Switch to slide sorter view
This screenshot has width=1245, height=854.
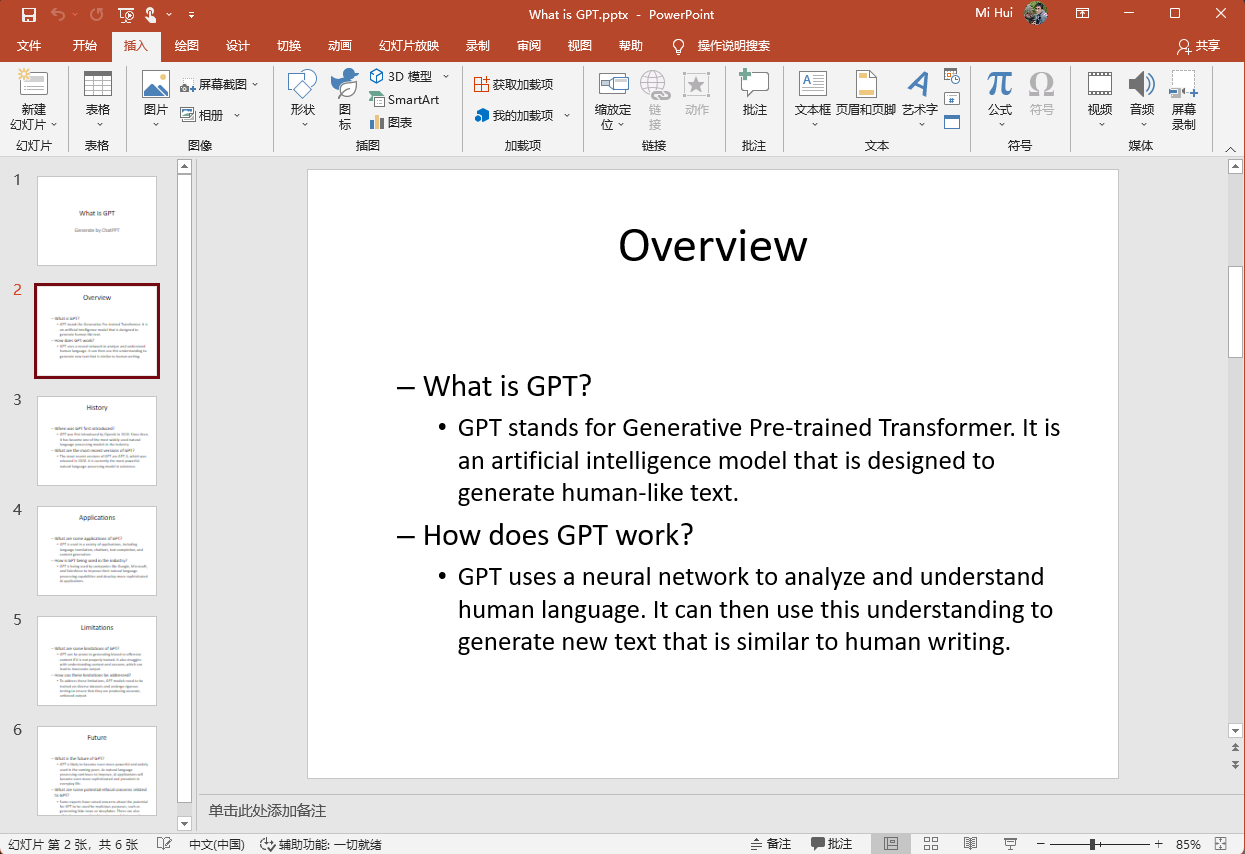pyautogui.click(x=931, y=844)
